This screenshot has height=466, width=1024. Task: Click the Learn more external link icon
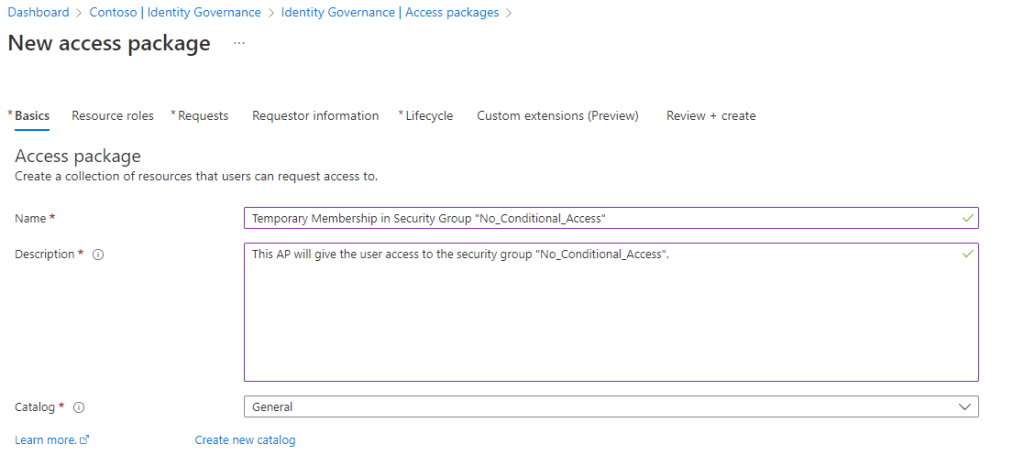[85, 441]
